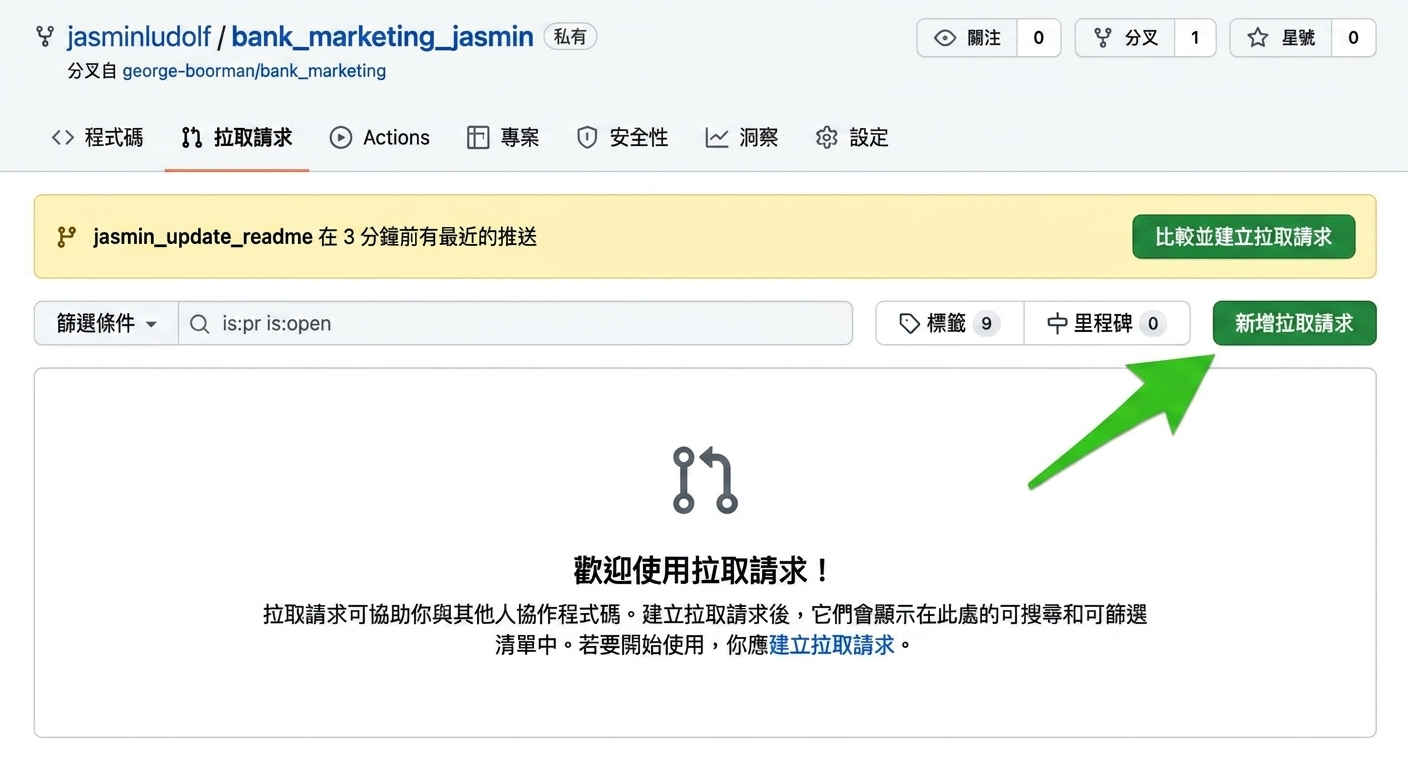Screen dimensions: 1408x768
Task: Open the 安全性 tab
Action: point(622,138)
